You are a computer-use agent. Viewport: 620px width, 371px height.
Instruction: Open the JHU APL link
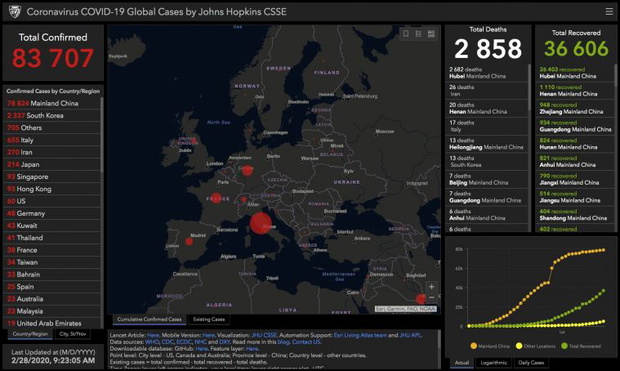(x=410, y=335)
